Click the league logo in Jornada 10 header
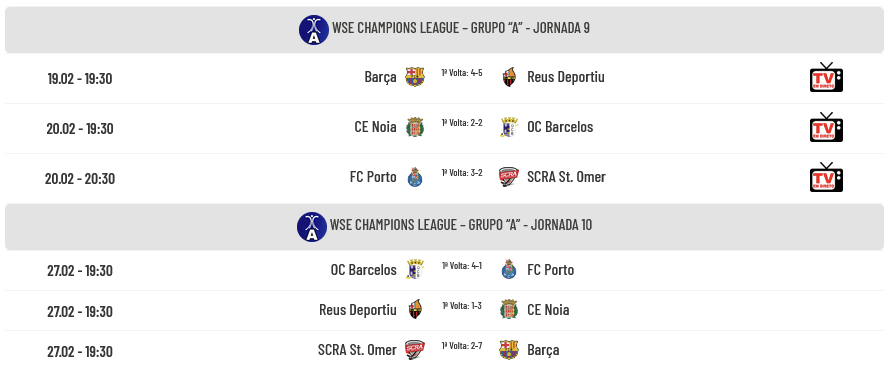 [x=312, y=227]
